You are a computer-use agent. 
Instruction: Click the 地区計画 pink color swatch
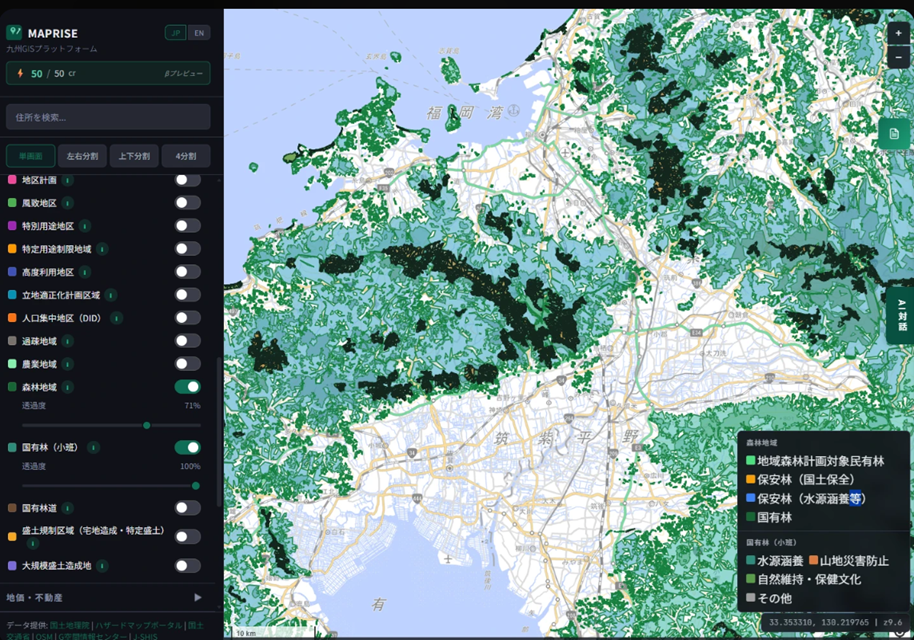tap(12, 180)
